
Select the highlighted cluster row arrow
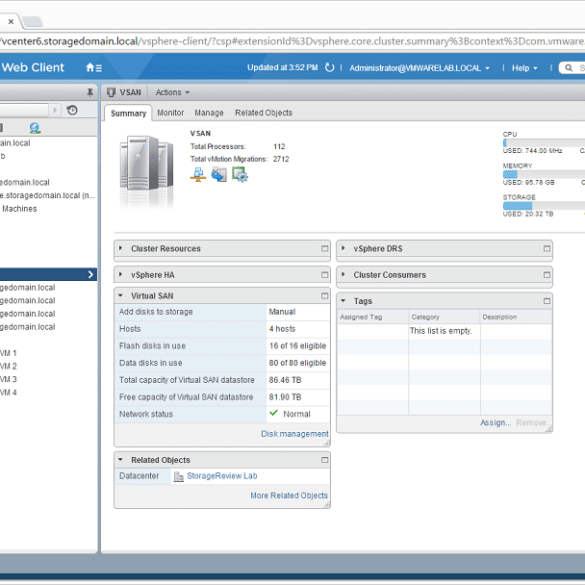click(x=91, y=274)
